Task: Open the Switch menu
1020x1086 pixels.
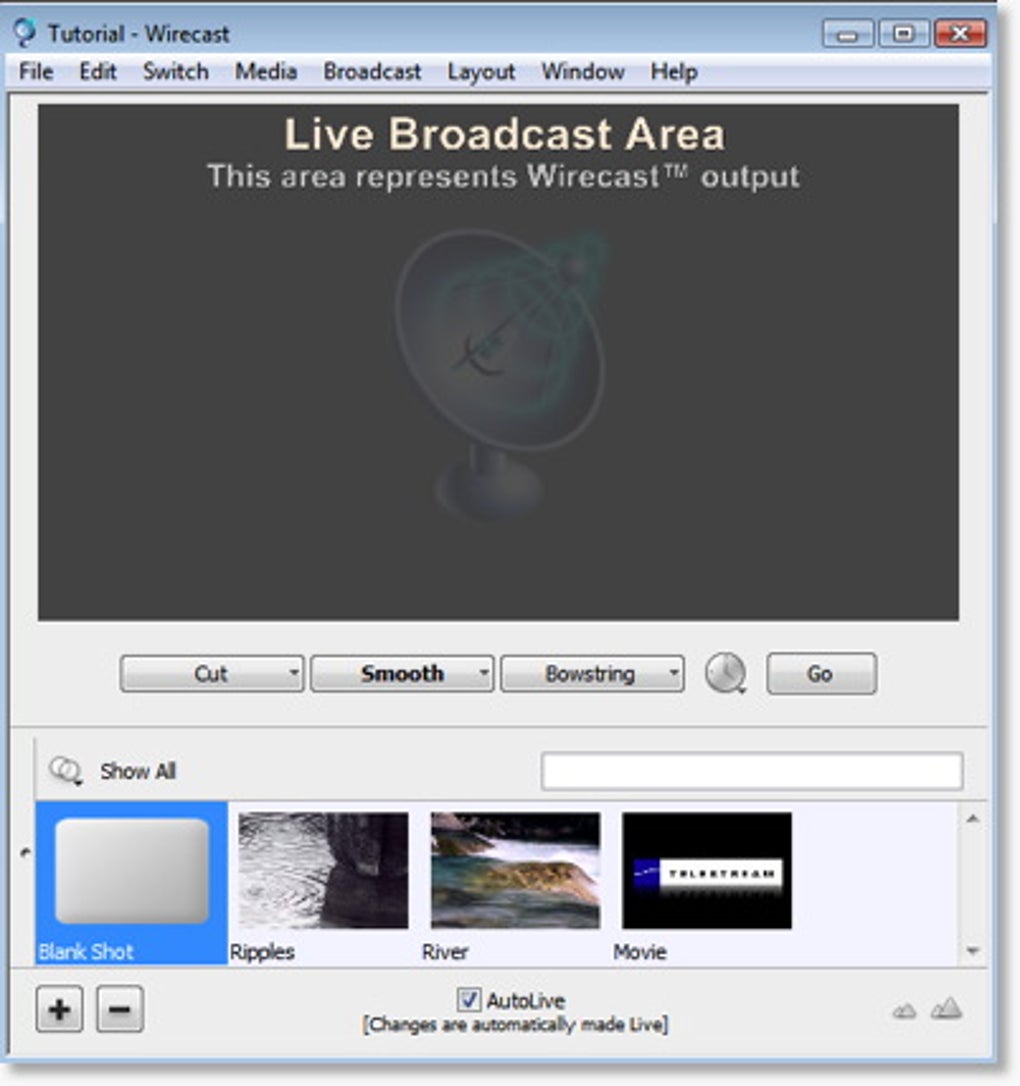Action: (x=176, y=71)
